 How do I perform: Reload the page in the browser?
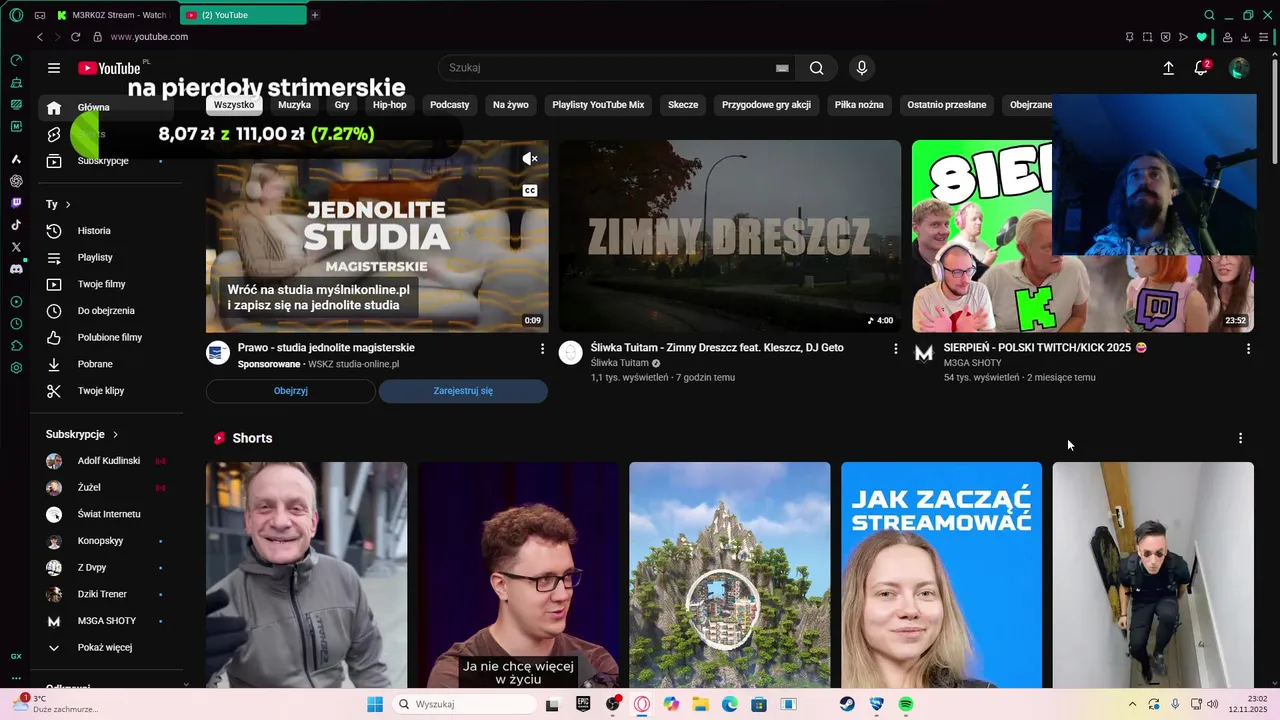click(x=75, y=37)
